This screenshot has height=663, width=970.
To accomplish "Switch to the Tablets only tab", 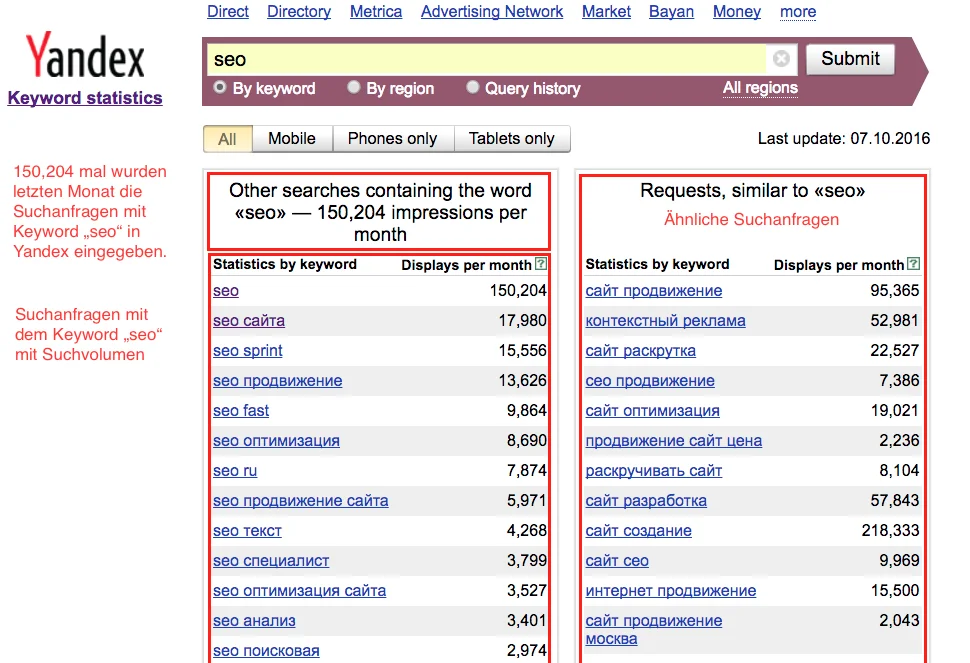I will click(512, 138).
